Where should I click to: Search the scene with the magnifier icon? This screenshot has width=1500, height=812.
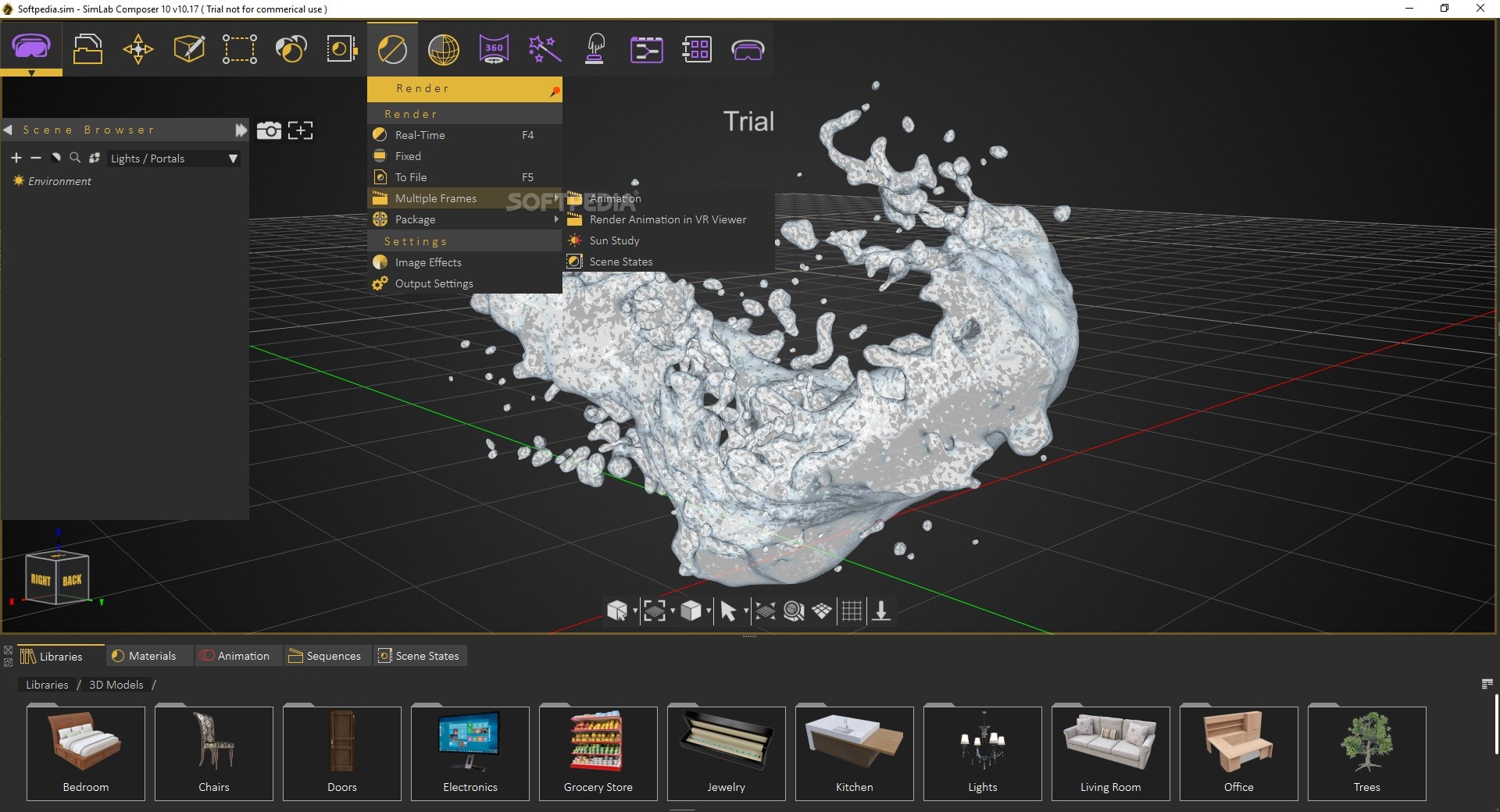(75, 158)
